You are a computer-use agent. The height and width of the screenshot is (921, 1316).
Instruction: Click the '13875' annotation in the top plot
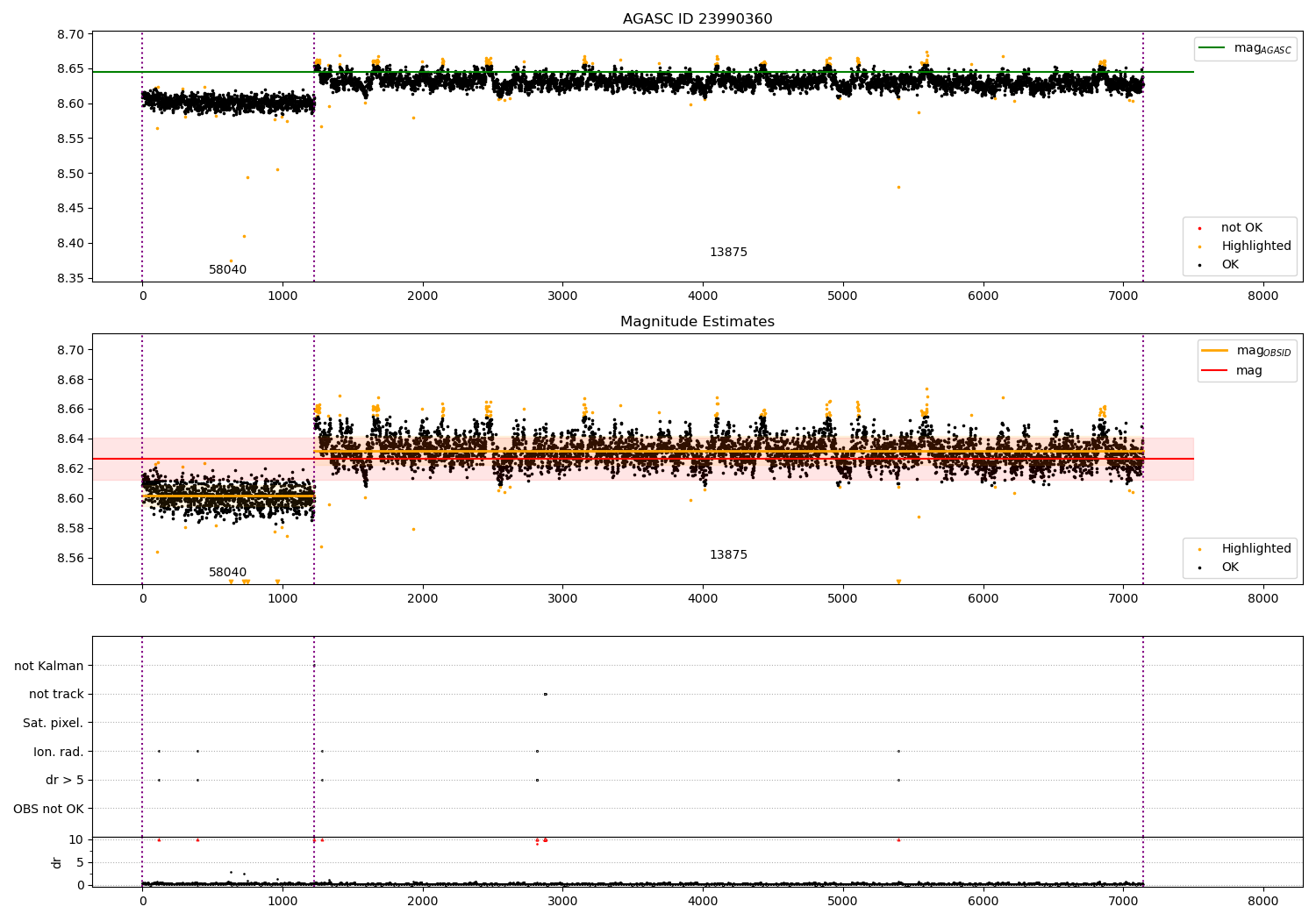click(x=728, y=253)
